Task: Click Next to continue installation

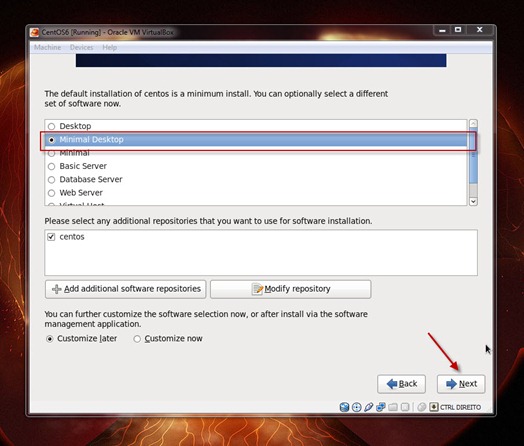Action: [461, 384]
